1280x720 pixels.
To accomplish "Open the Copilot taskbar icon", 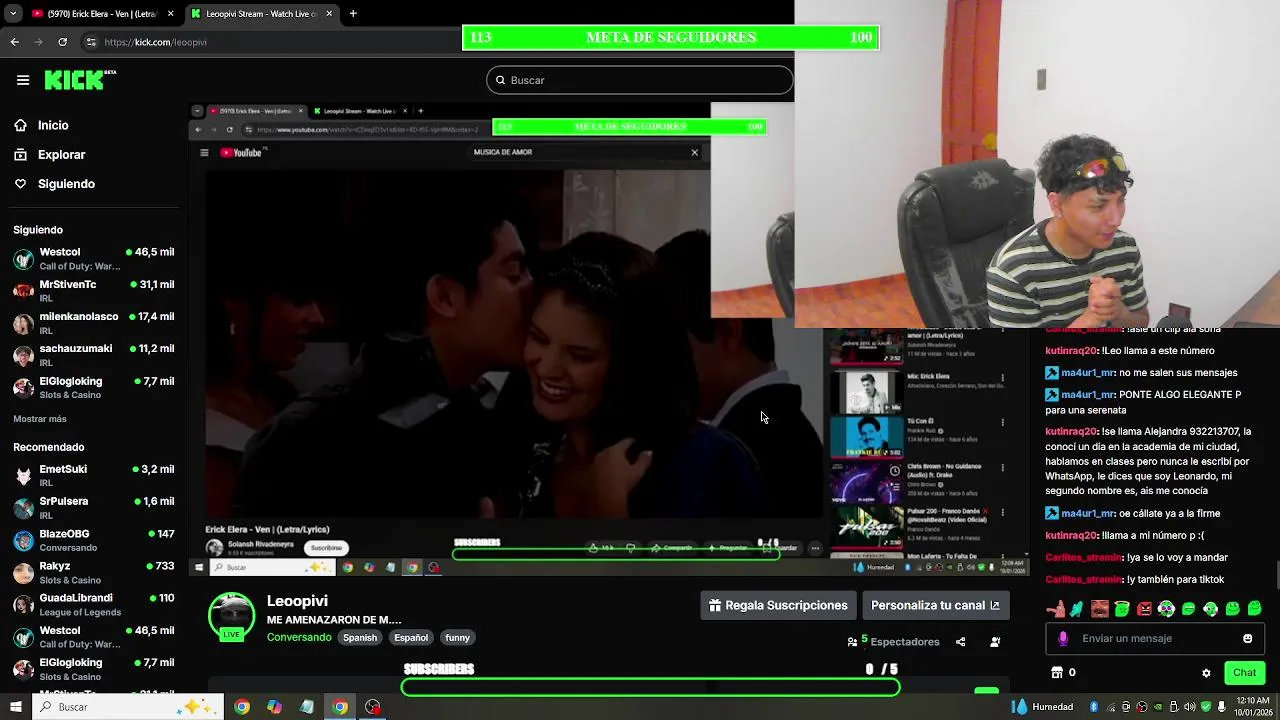I will point(274,707).
